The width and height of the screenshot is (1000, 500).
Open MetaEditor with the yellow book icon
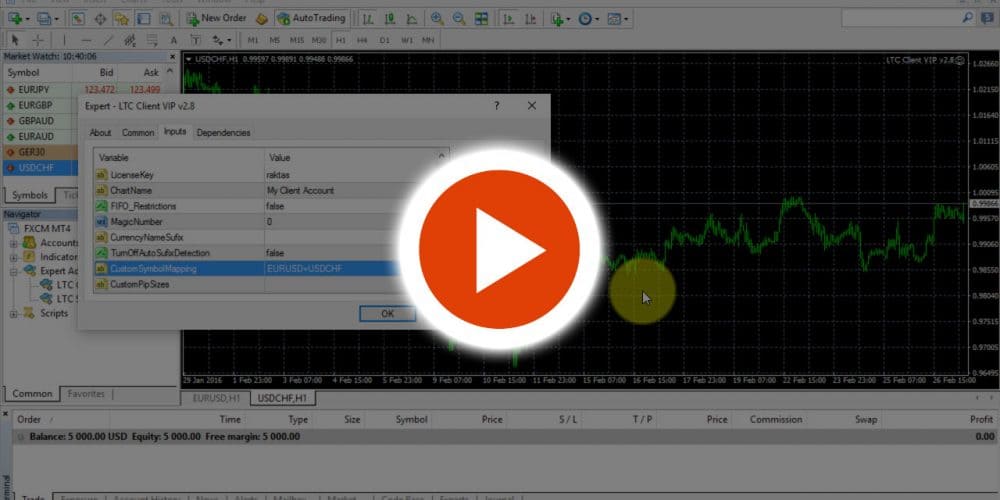262,18
